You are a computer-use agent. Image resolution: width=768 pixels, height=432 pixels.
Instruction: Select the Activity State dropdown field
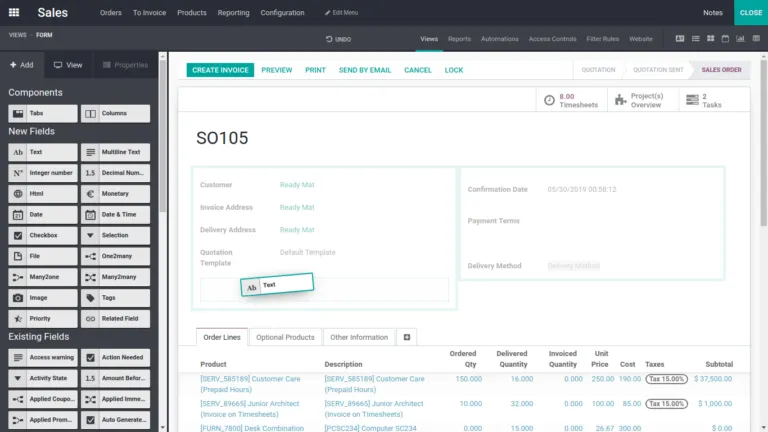pyautogui.click(x=43, y=378)
